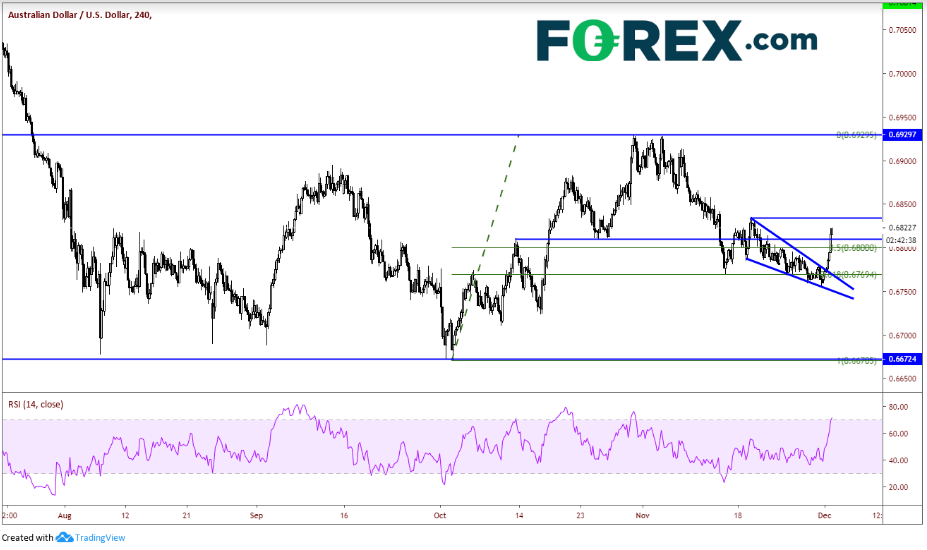Image resolution: width=927 pixels, height=550 pixels.
Task: Click the 16 date label on time axis
Action: (344, 516)
